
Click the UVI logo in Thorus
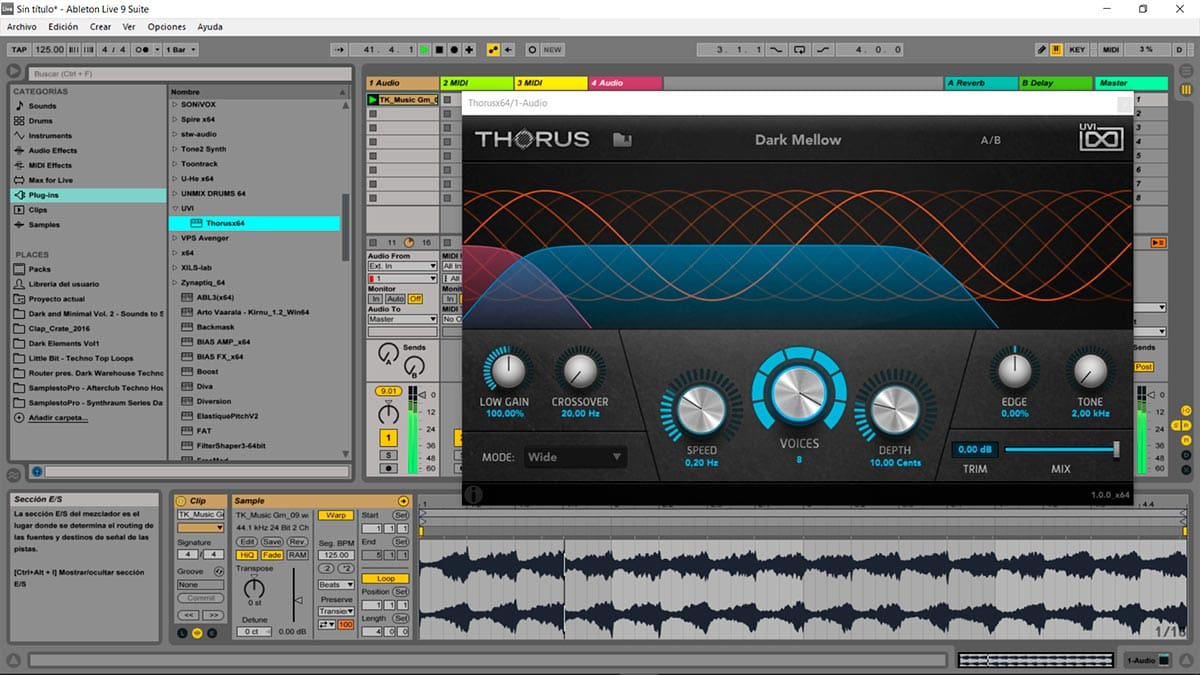tap(1100, 137)
